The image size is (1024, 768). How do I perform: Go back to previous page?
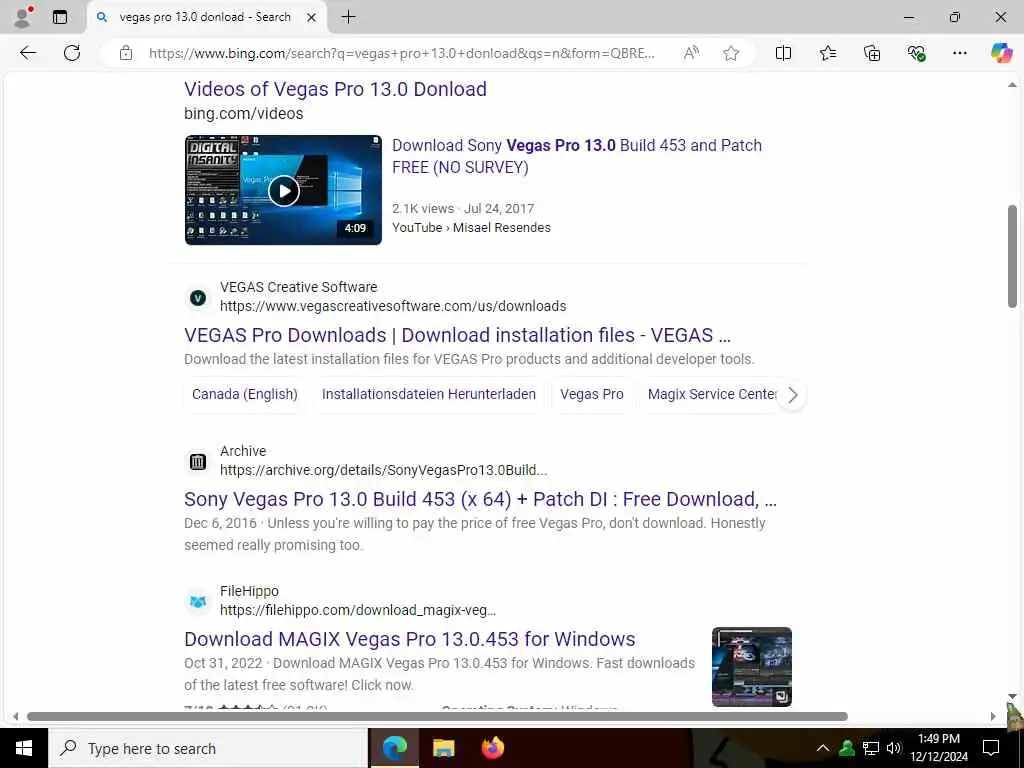click(28, 53)
